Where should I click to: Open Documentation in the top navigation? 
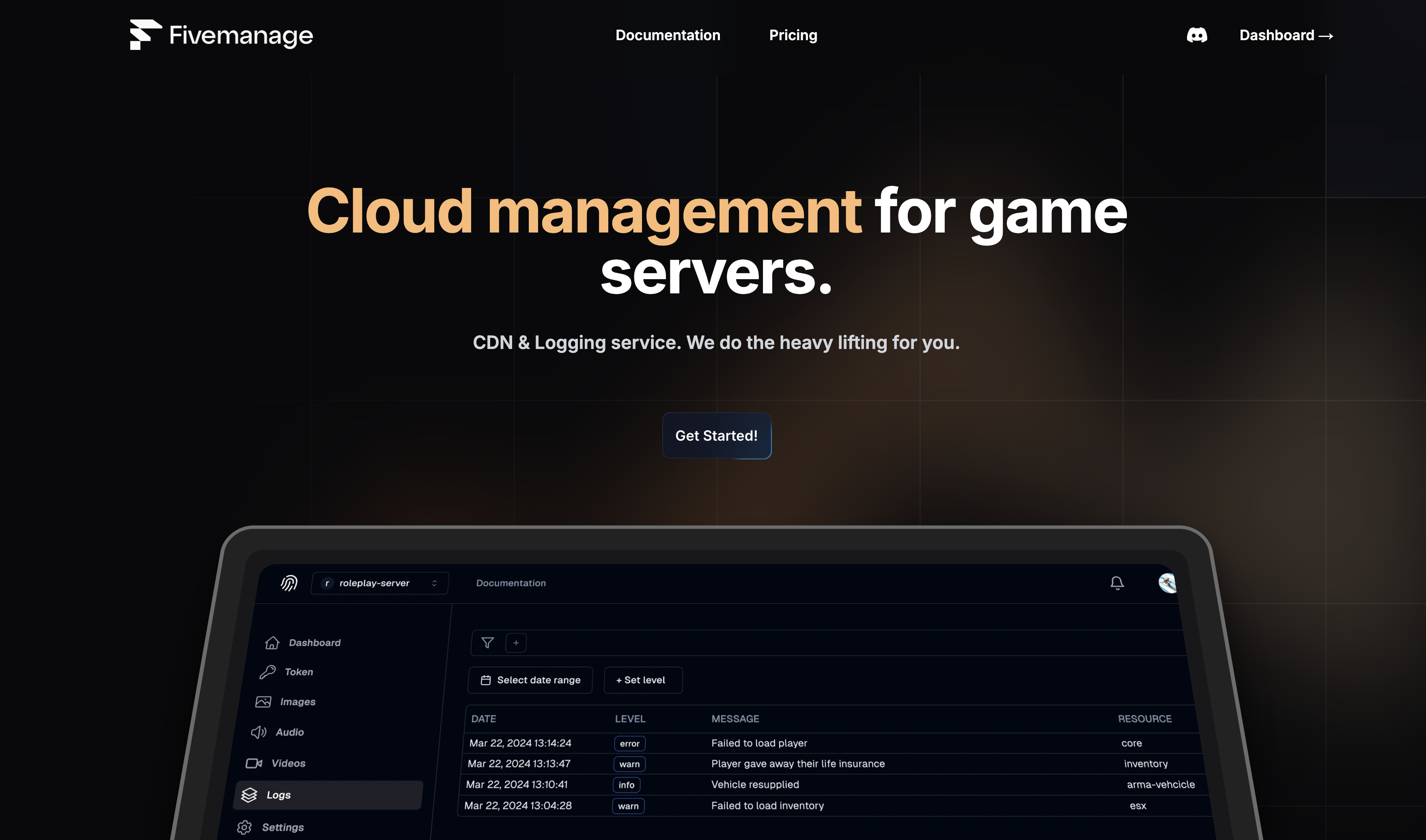668,35
